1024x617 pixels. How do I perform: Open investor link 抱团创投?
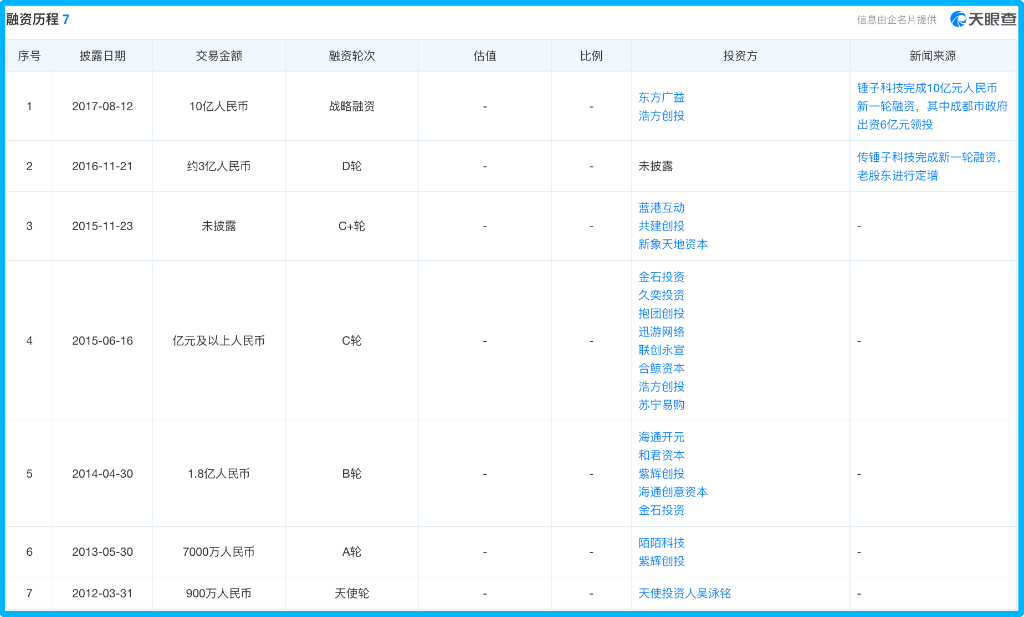pyautogui.click(x=661, y=313)
